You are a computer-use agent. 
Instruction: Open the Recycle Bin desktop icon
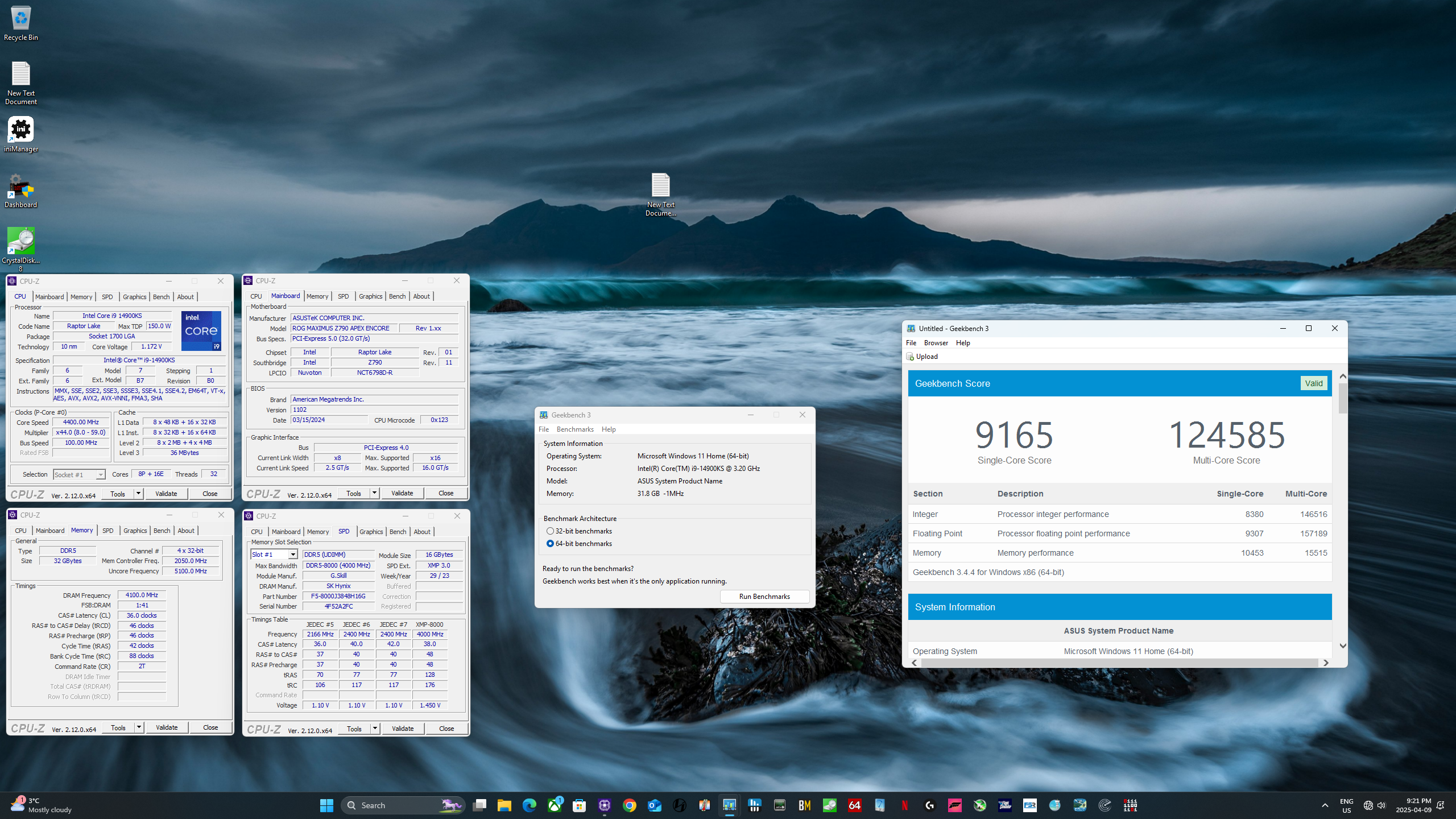pyautogui.click(x=21, y=24)
